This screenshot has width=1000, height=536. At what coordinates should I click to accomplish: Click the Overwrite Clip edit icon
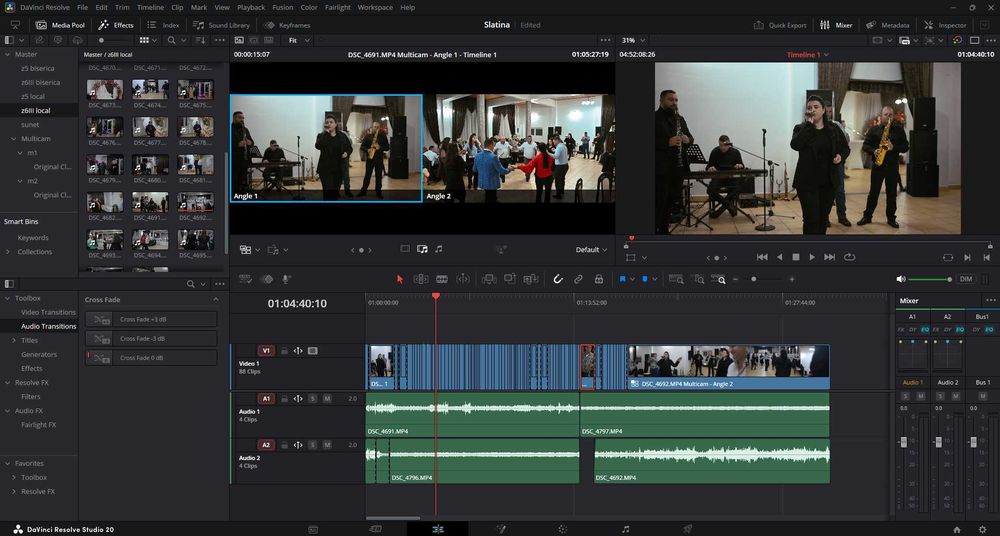[510, 279]
